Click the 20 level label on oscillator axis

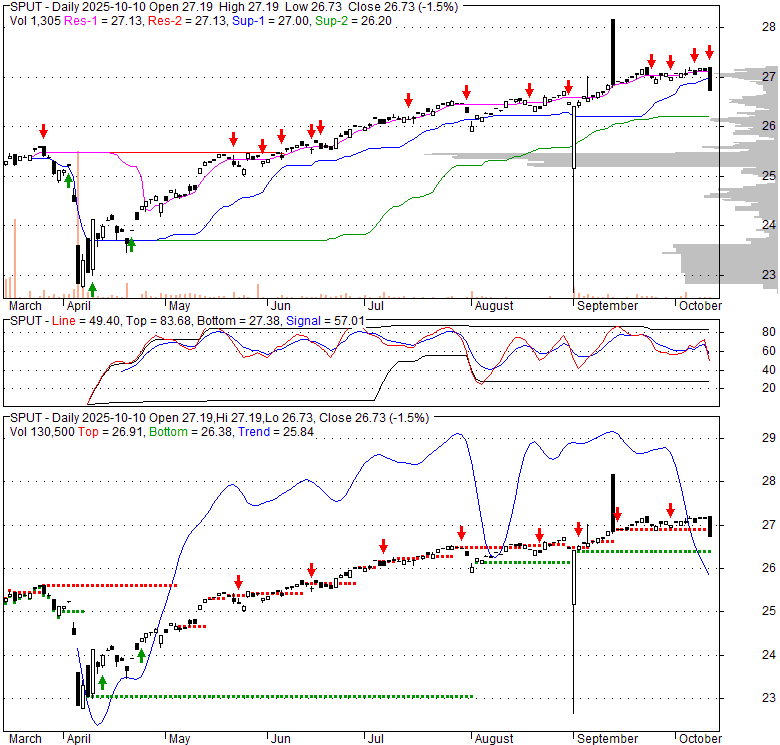pos(769,388)
